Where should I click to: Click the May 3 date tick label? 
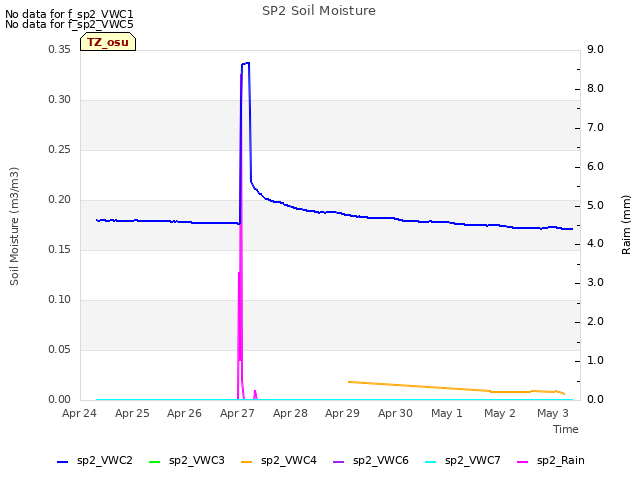pyautogui.click(x=553, y=413)
